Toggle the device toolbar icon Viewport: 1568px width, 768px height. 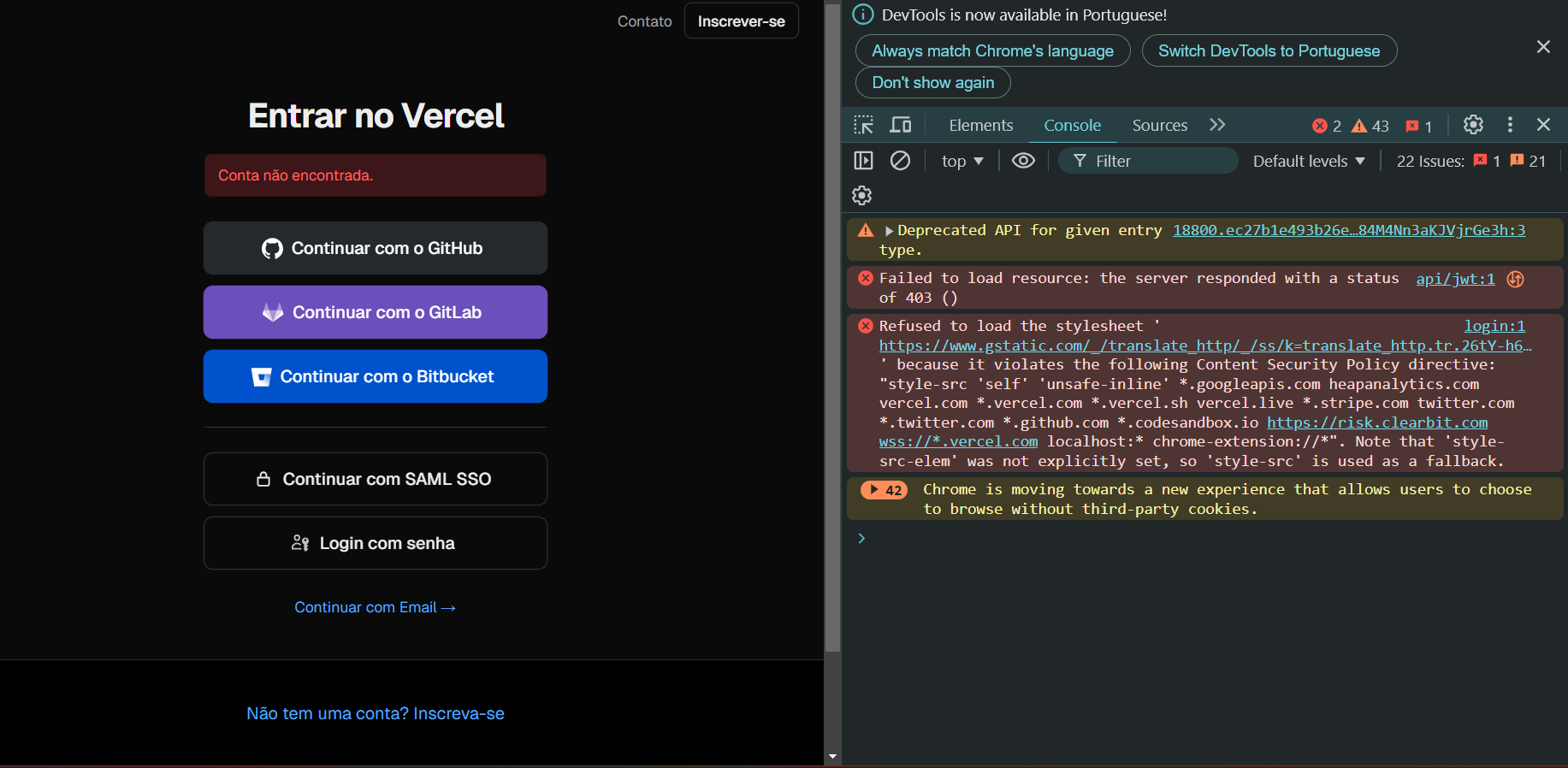(901, 125)
